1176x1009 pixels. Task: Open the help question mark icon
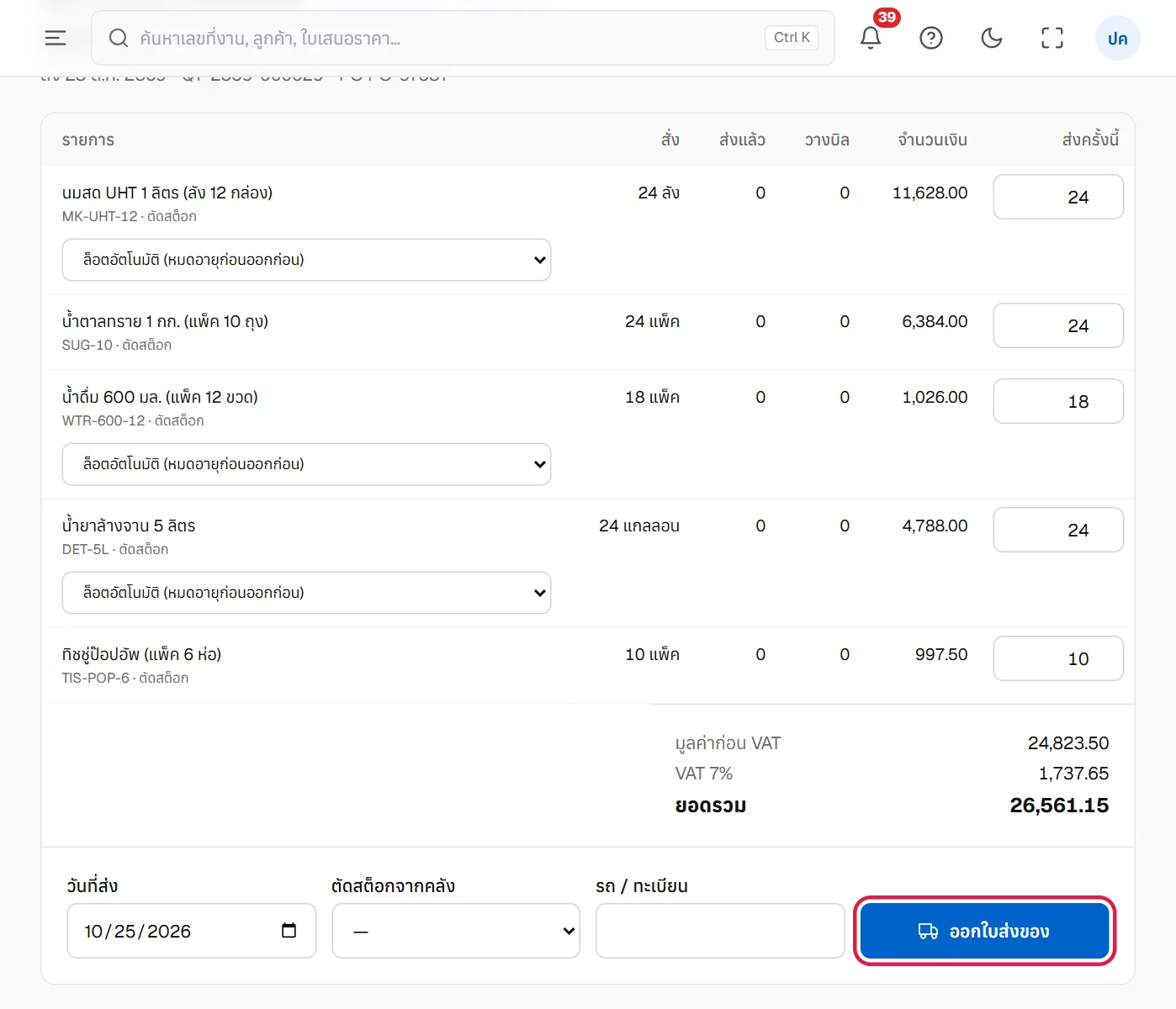tap(931, 38)
